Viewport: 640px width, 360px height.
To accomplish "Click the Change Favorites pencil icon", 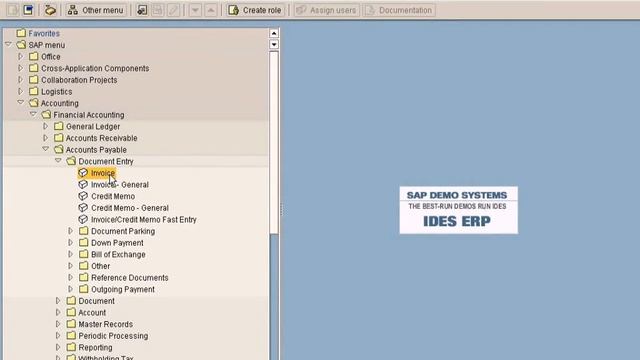I will [x=173, y=10].
